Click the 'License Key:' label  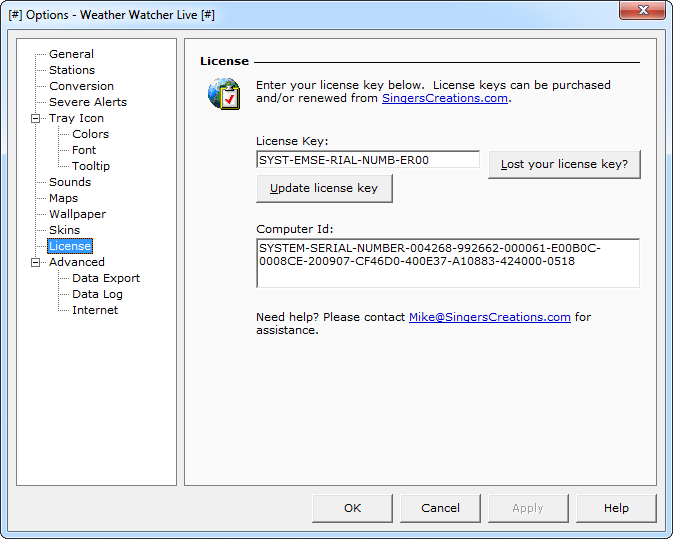tap(292, 141)
